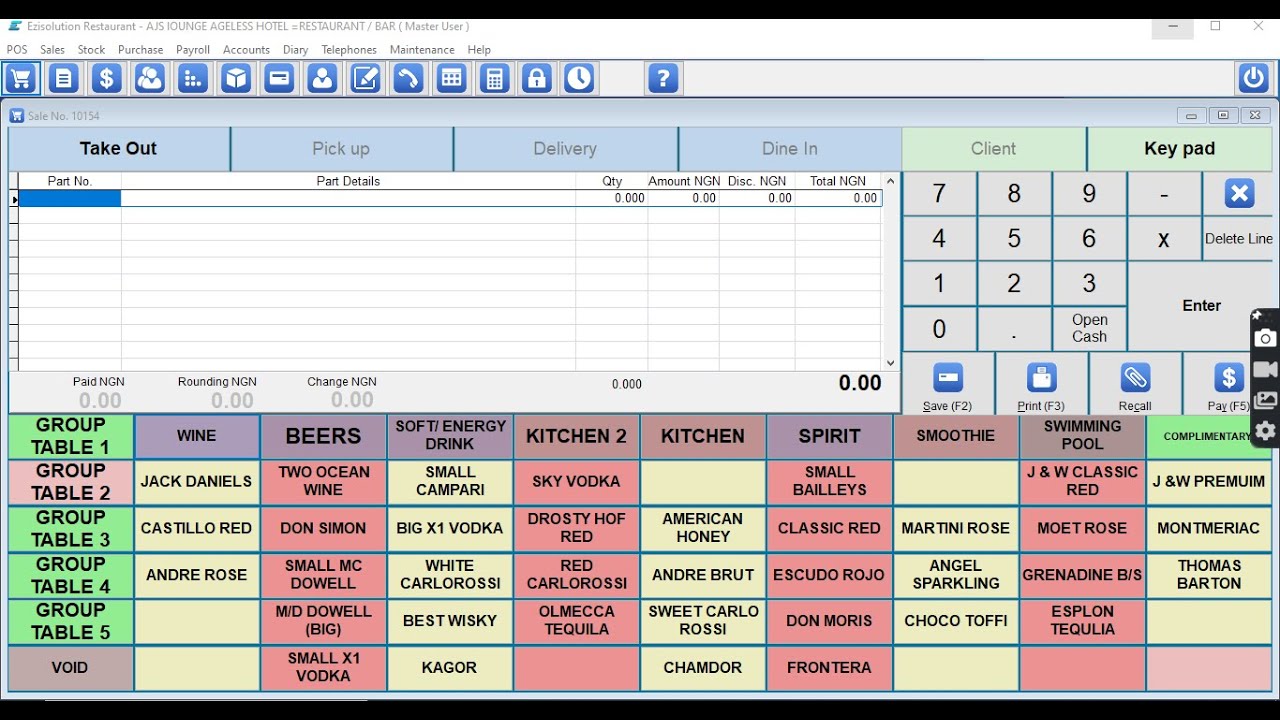Viewport: 1280px width, 720px height.
Task: Tap keypad multiply x button
Action: pyautogui.click(x=1164, y=238)
